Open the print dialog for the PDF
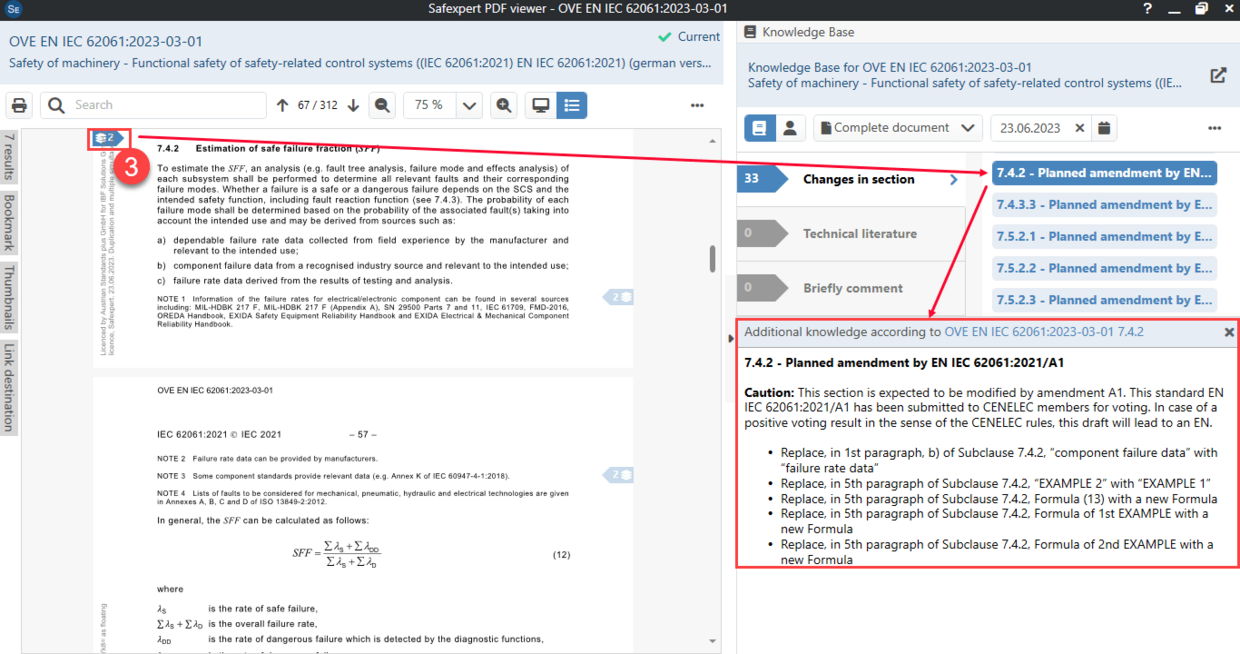 coord(19,104)
